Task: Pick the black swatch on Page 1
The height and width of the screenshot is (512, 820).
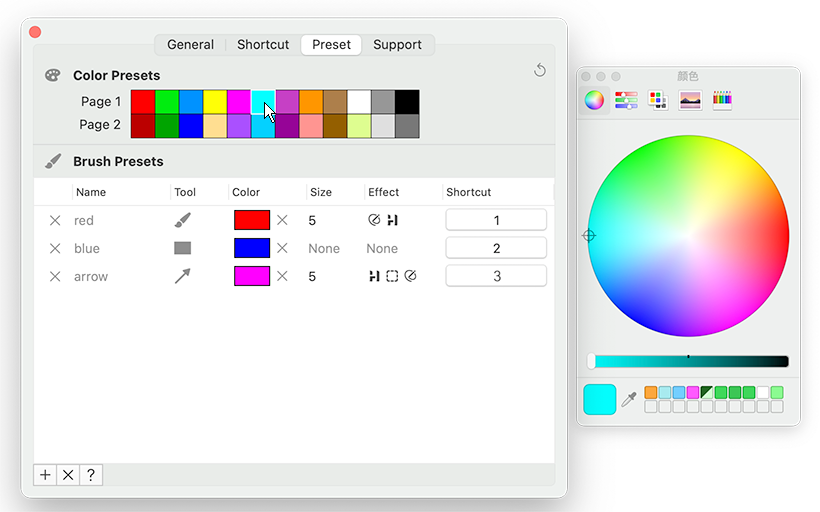Action: [x=407, y=101]
